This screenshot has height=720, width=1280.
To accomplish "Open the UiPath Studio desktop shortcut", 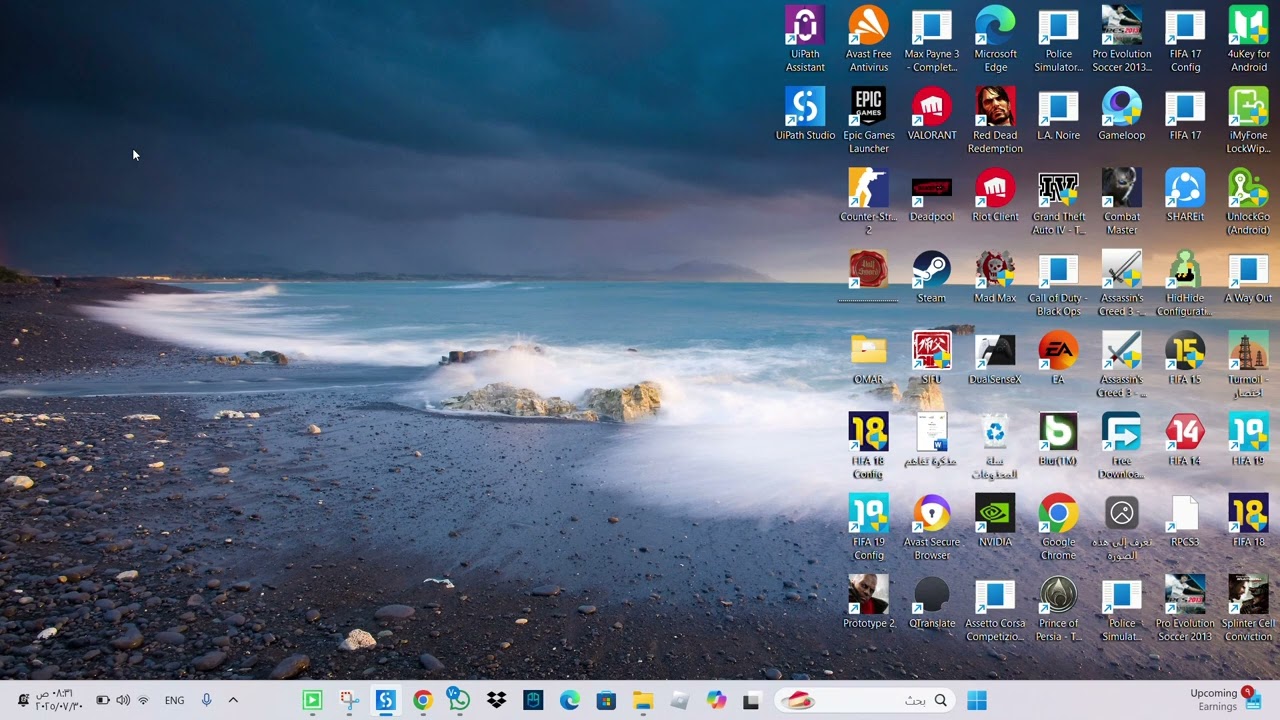I will click(x=805, y=114).
